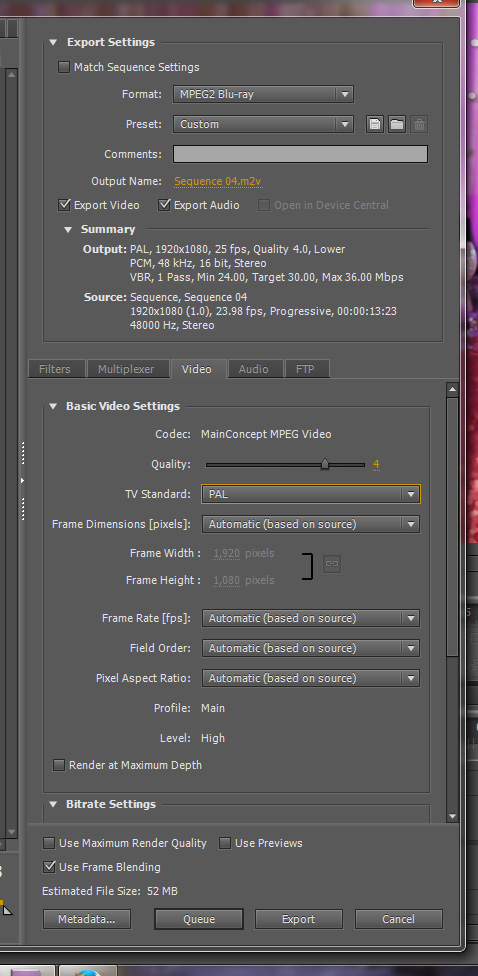
Task: Toggle the frame dimensions link constraint icon
Action: [x=332, y=565]
